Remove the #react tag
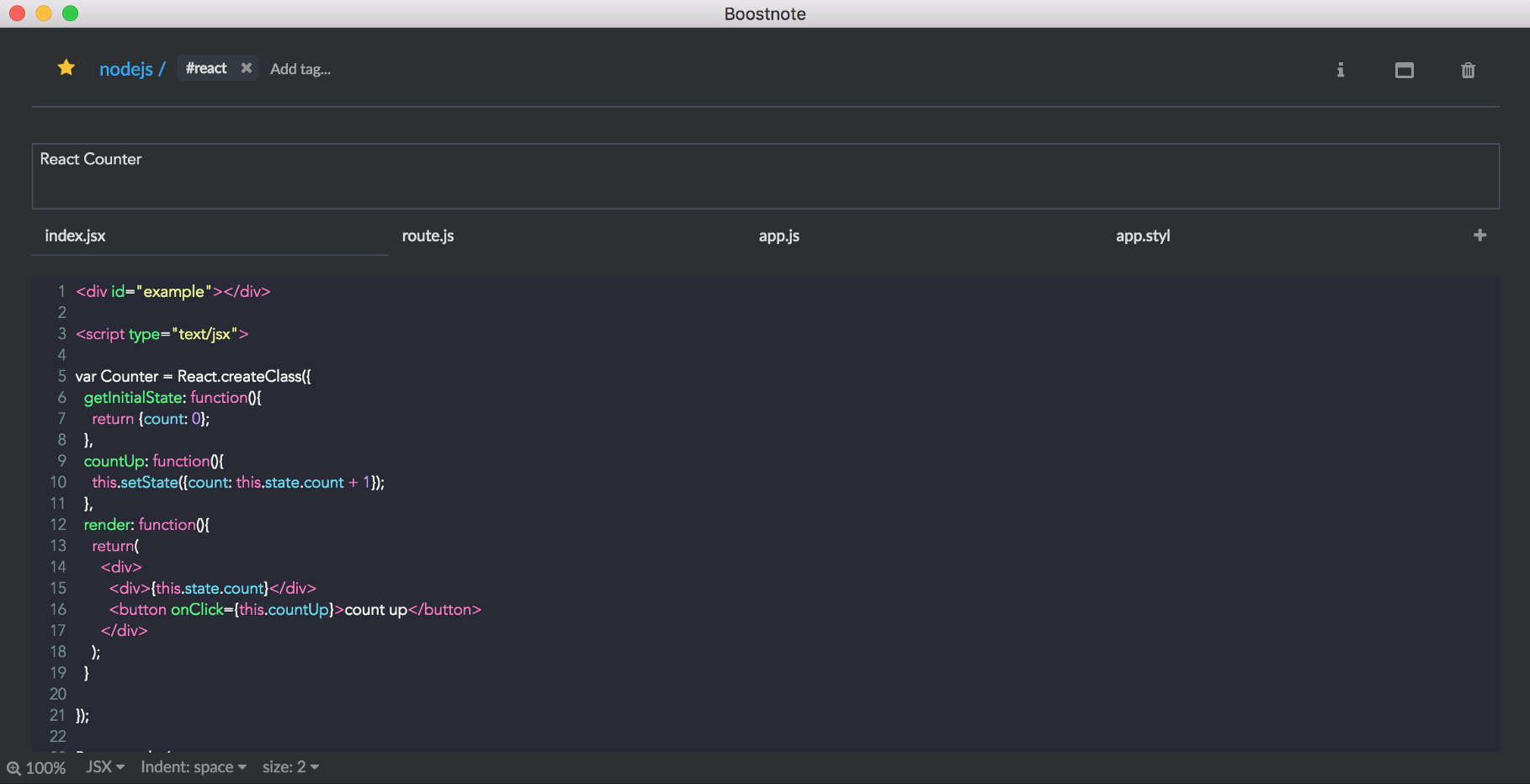The image size is (1530, 784). (247, 68)
